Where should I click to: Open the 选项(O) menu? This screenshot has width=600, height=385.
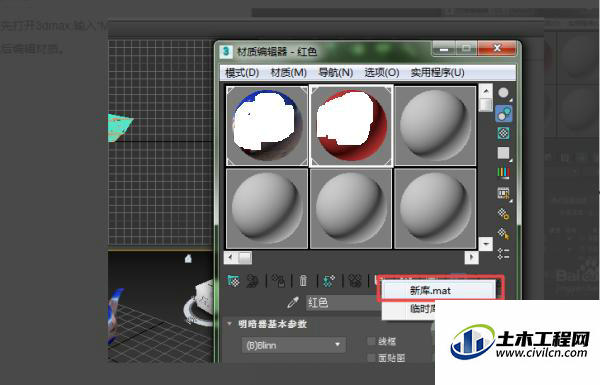[x=382, y=72]
